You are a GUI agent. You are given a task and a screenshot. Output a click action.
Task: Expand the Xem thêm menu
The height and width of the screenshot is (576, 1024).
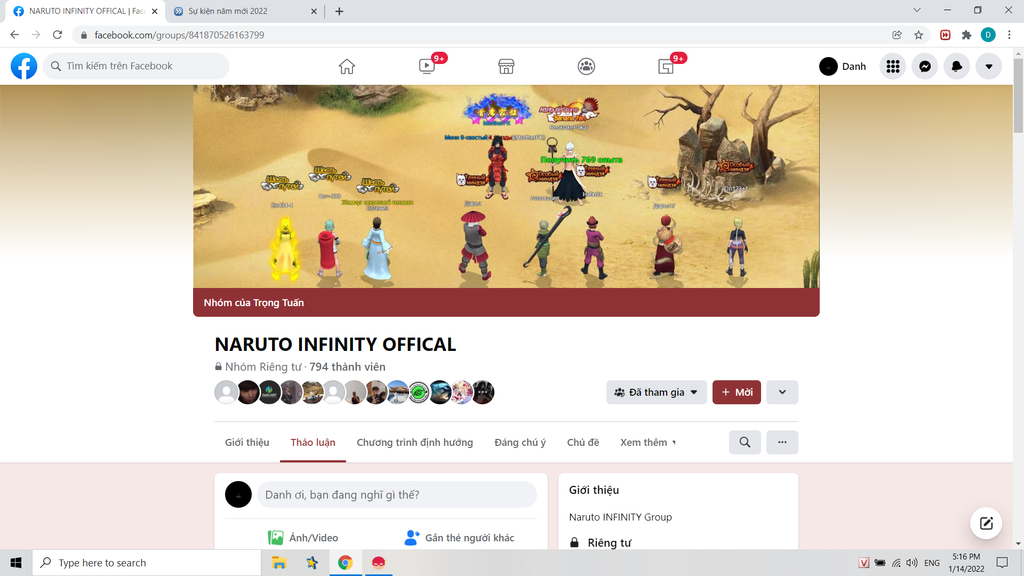click(x=648, y=442)
